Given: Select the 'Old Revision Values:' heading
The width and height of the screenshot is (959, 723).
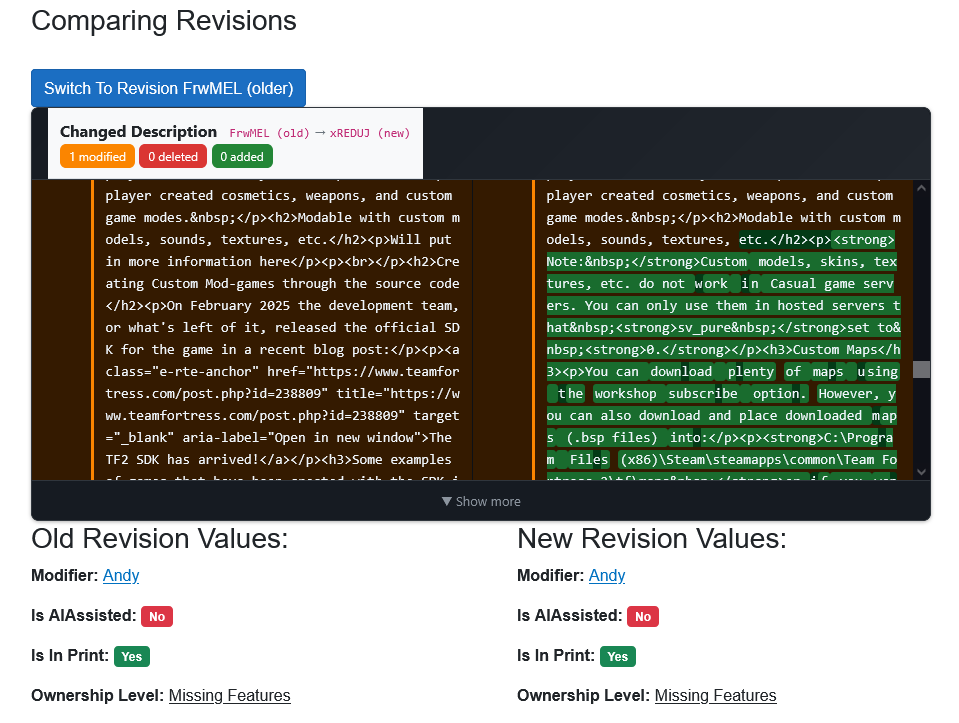Looking at the screenshot, I should click(160, 539).
